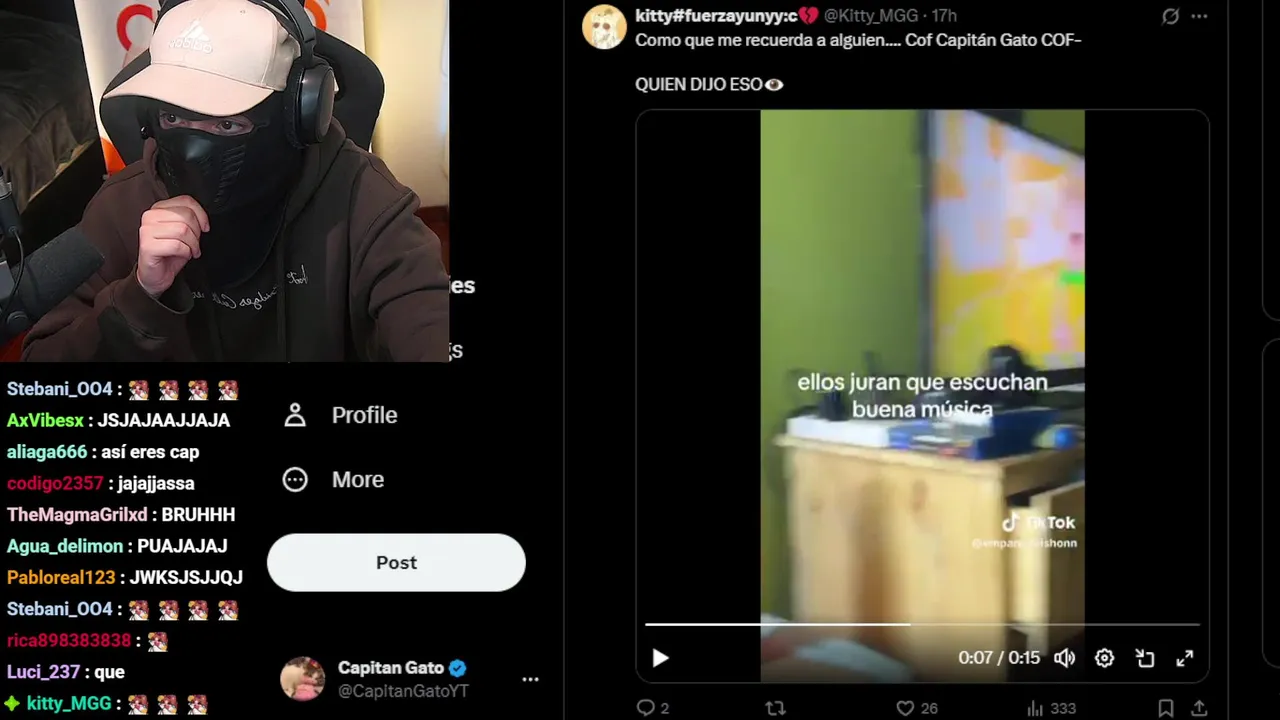Seek within the video progress bar
Screen dimensions: 1280x720
(x=922, y=624)
